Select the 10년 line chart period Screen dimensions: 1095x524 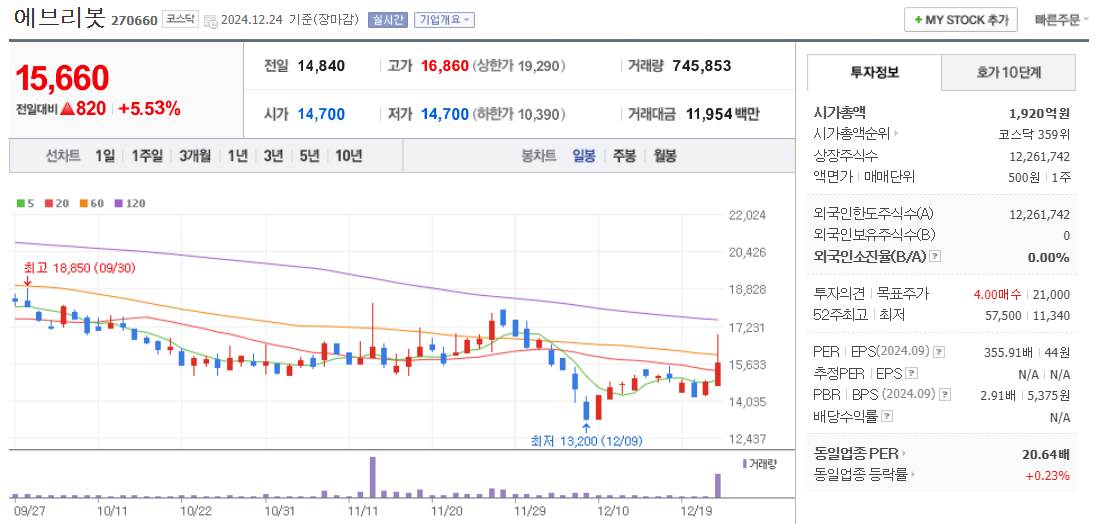tap(348, 156)
